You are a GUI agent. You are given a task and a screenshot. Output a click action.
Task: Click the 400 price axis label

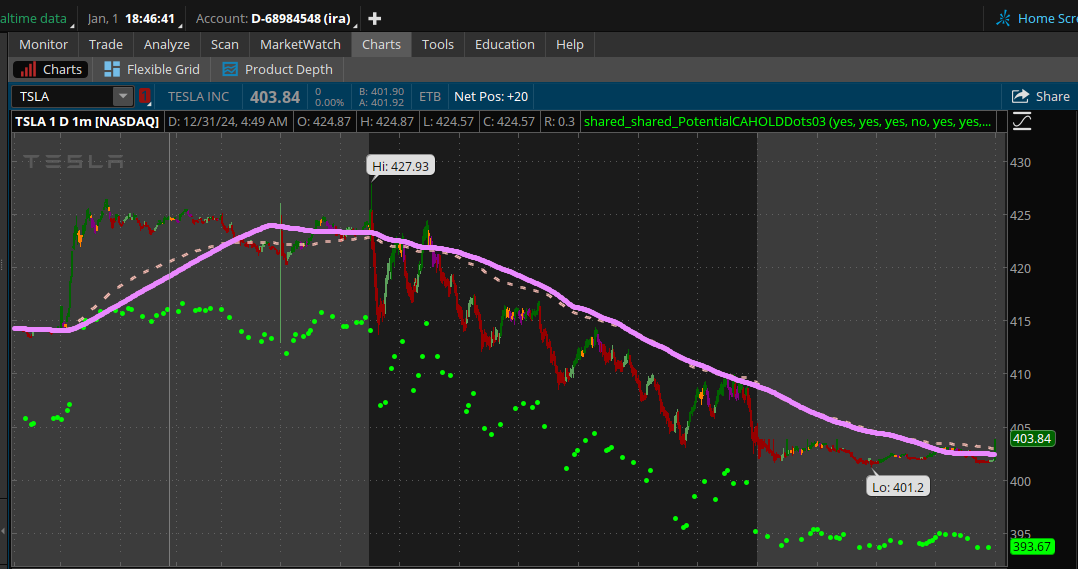click(x=1021, y=481)
